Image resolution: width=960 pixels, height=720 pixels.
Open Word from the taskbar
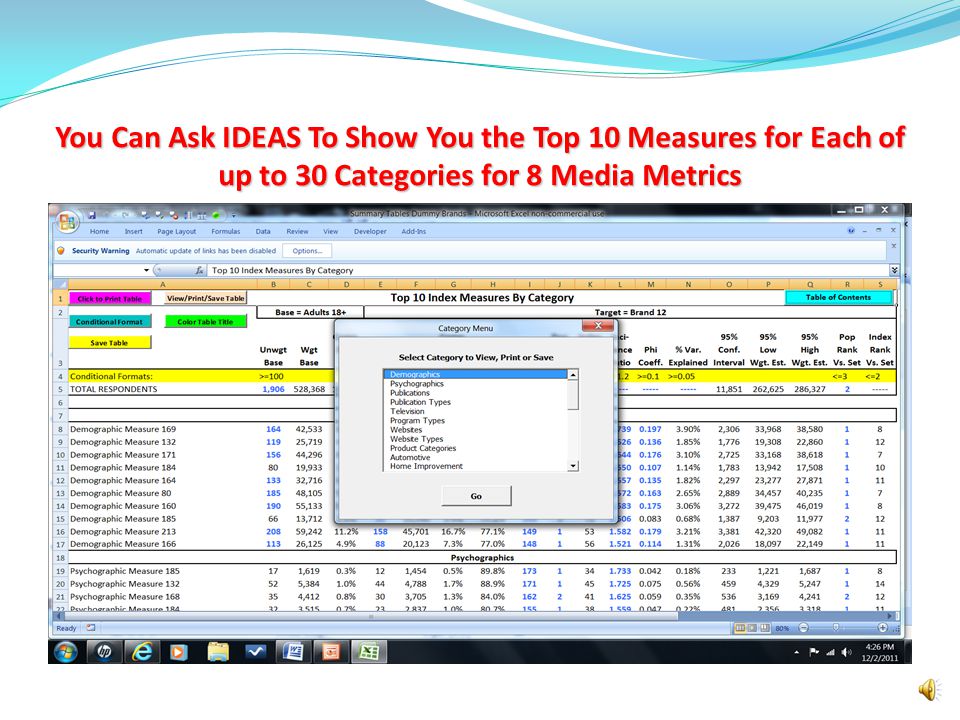(x=293, y=652)
